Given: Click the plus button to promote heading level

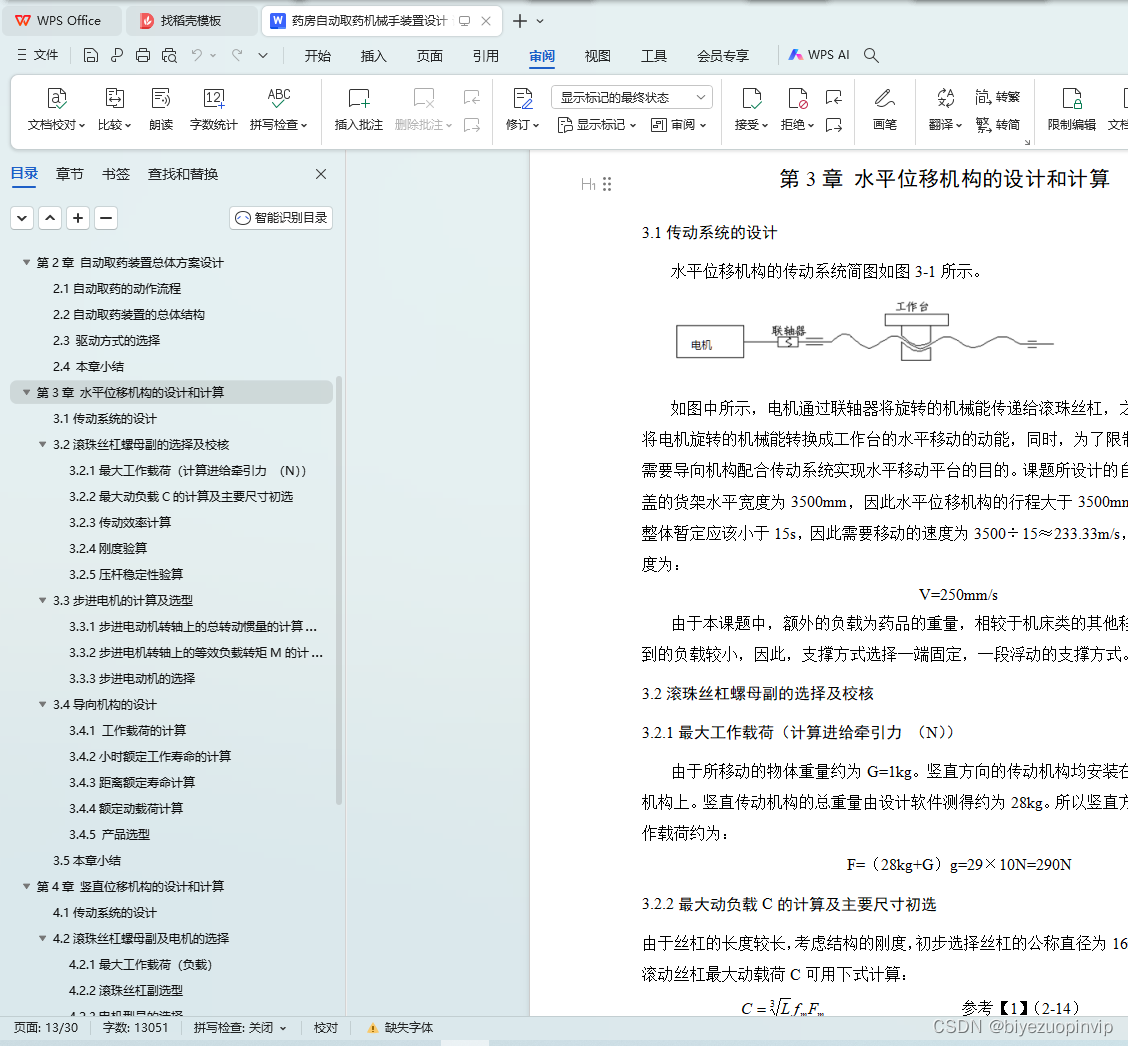Looking at the screenshot, I should (78, 218).
